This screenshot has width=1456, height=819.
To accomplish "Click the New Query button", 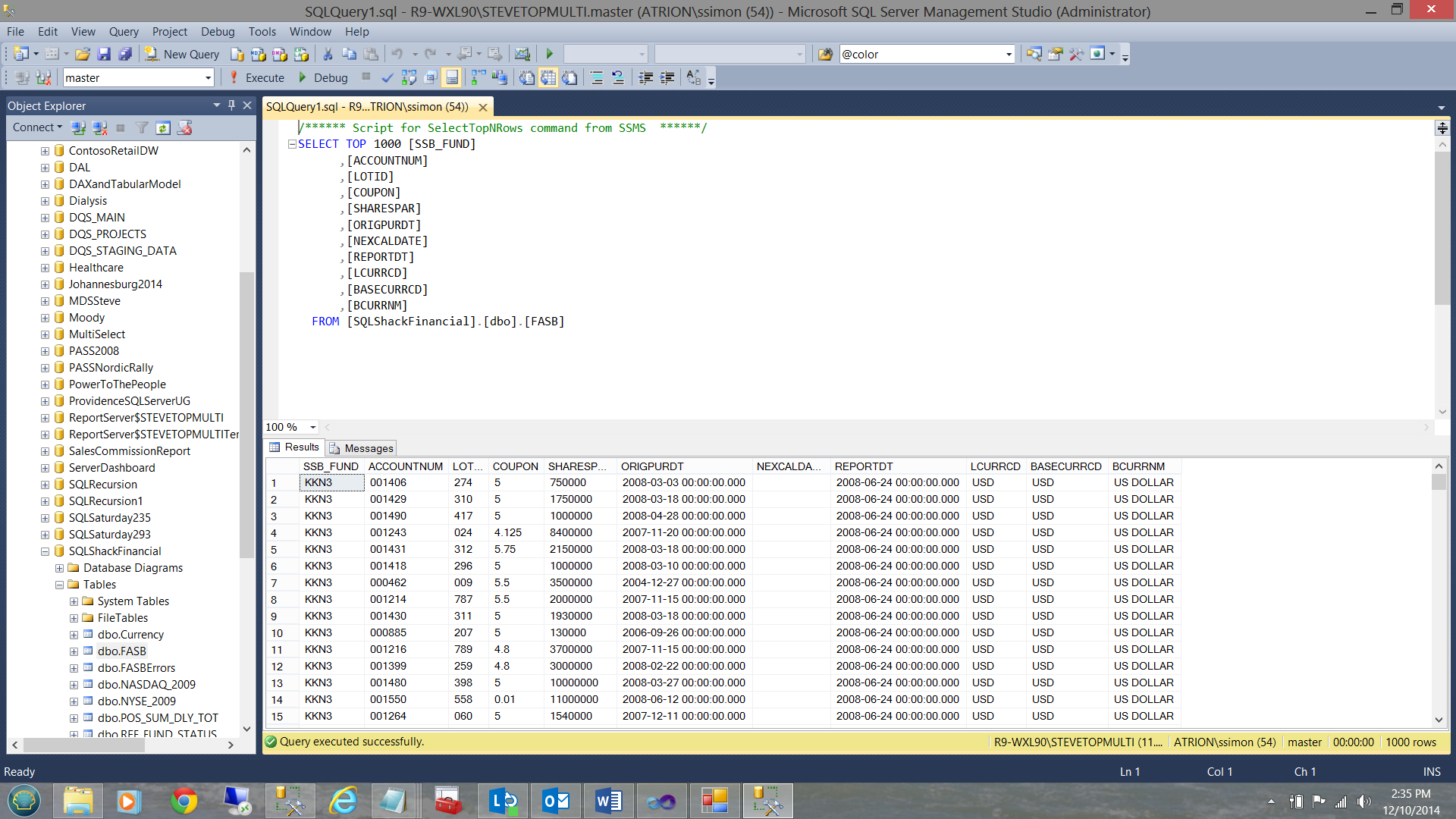I will pyautogui.click(x=182, y=55).
